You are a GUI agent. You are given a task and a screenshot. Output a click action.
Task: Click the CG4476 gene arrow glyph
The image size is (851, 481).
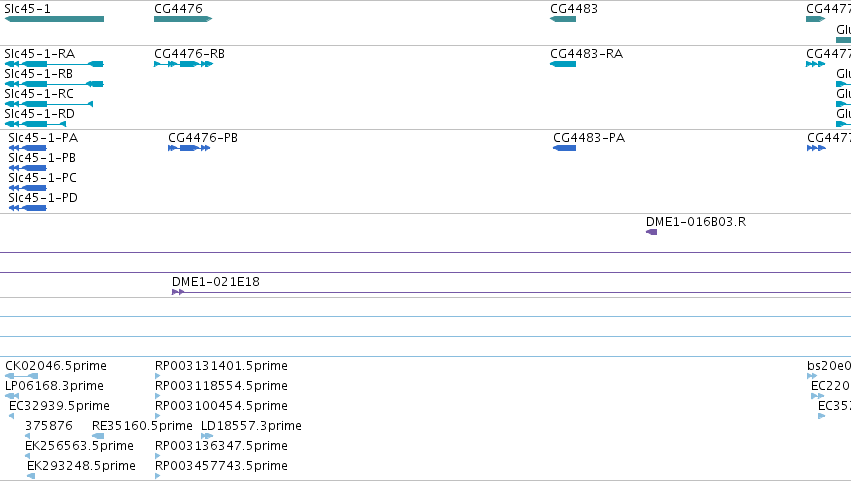coord(183,19)
